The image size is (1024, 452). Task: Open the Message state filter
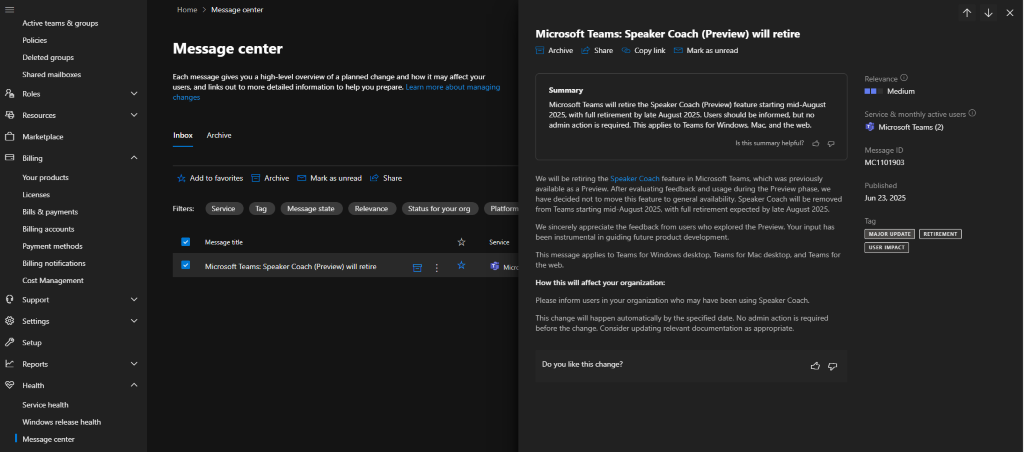pyautogui.click(x=312, y=208)
